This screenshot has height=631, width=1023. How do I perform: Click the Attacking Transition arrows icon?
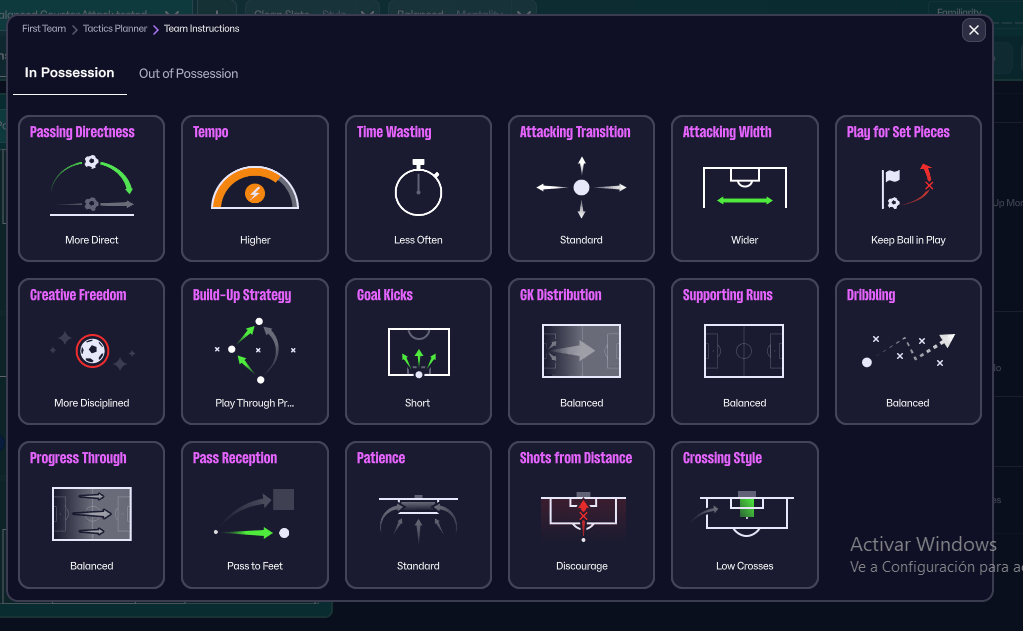click(x=581, y=187)
